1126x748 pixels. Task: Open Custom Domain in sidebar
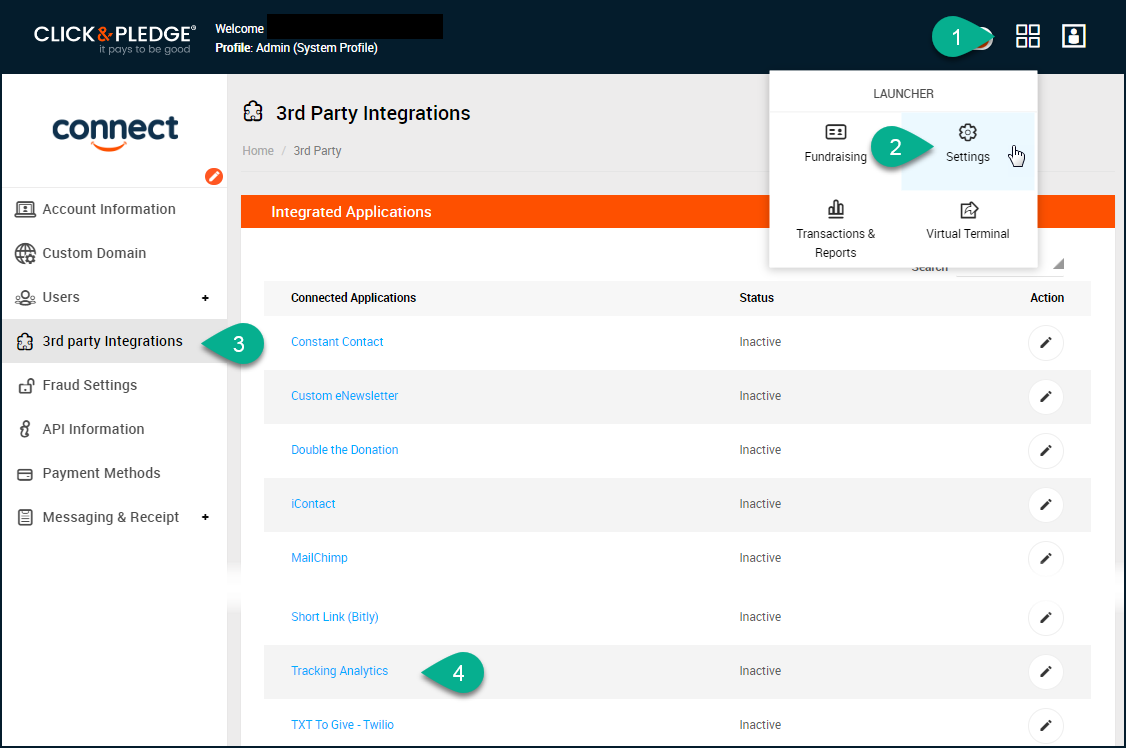(114, 253)
